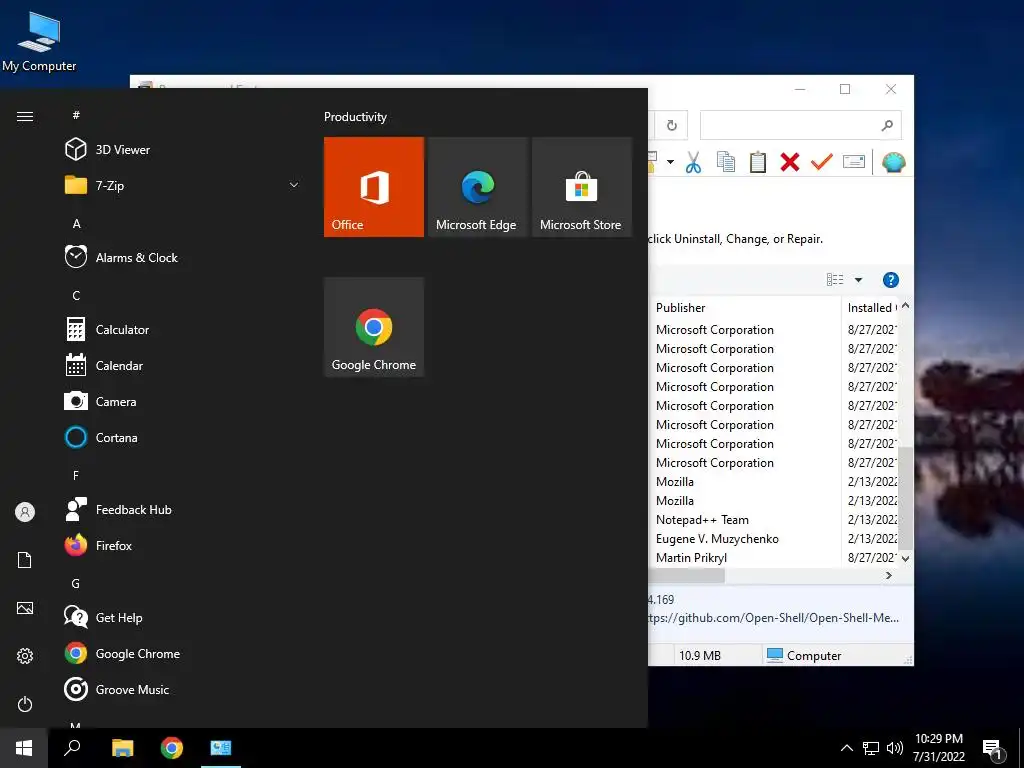
Task: Show hidden tray icons chevron
Action: (846, 748)
